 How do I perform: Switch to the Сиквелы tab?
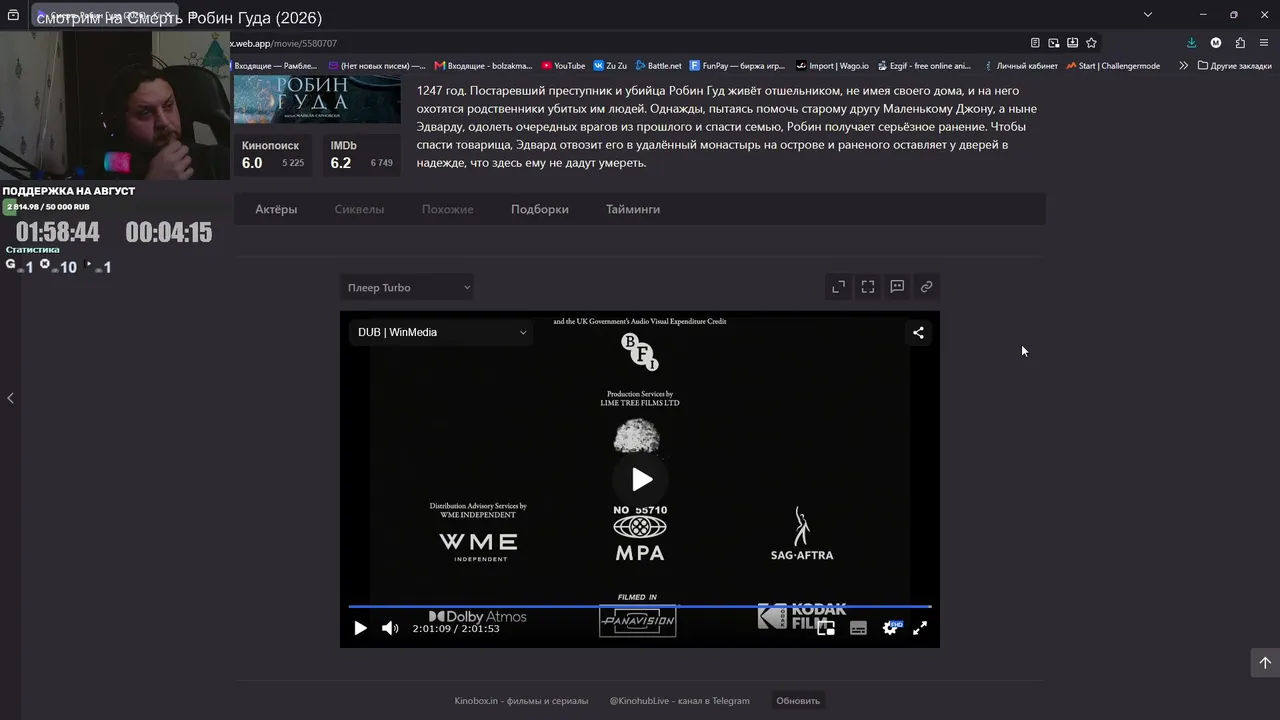359,209
